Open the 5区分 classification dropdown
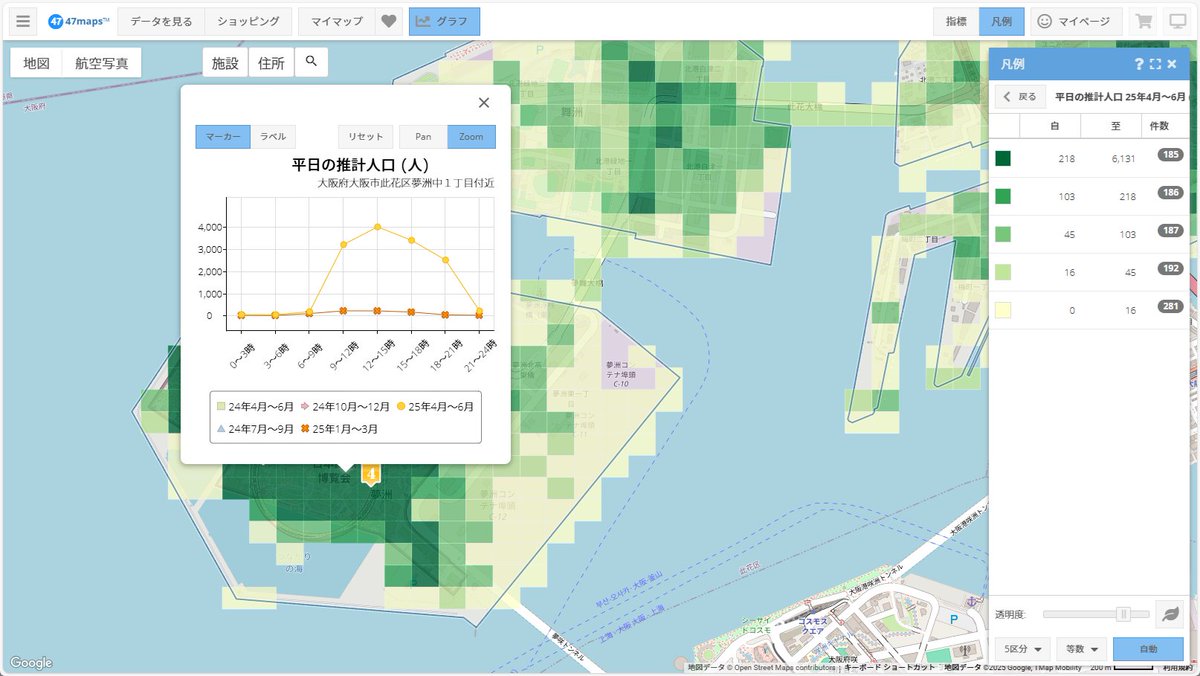 (1020, 648)
